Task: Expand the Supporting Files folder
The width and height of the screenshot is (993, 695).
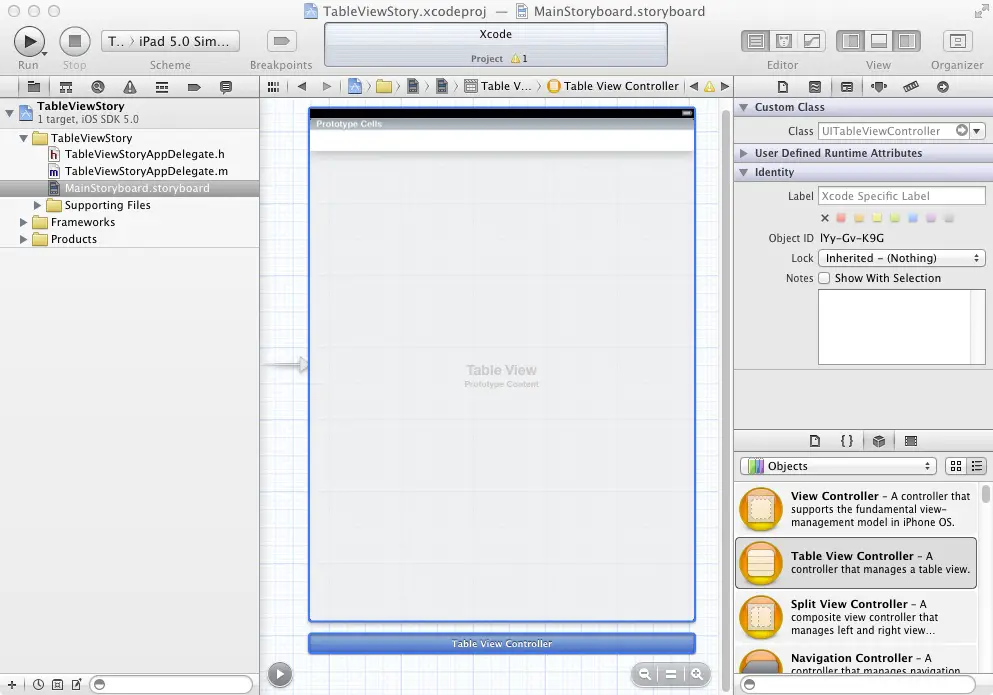Action: [x=38, y=205]
